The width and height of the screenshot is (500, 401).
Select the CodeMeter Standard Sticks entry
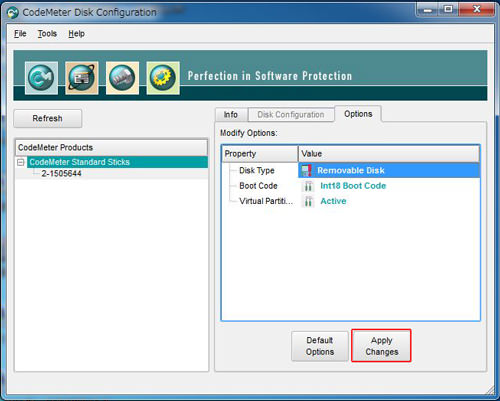[x=79, y=162]
